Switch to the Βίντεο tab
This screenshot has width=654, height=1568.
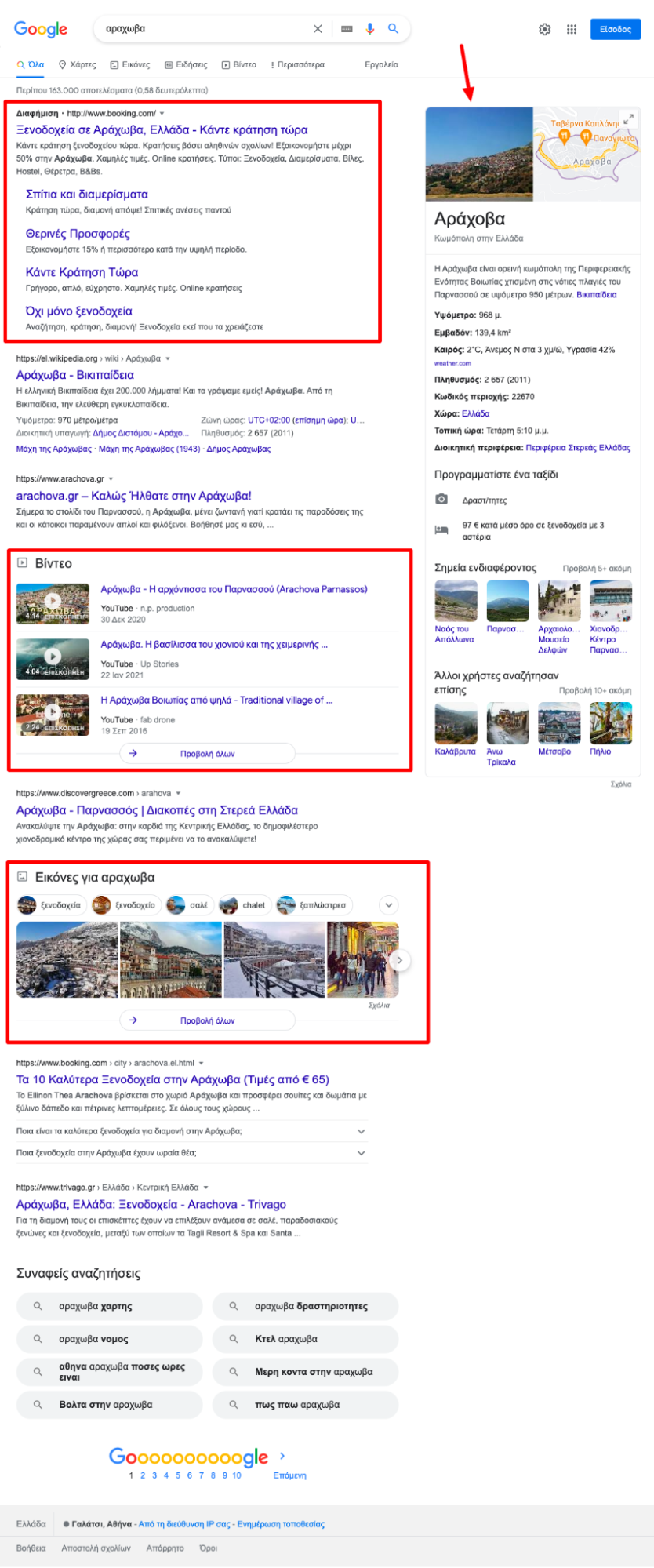point(239,65)
